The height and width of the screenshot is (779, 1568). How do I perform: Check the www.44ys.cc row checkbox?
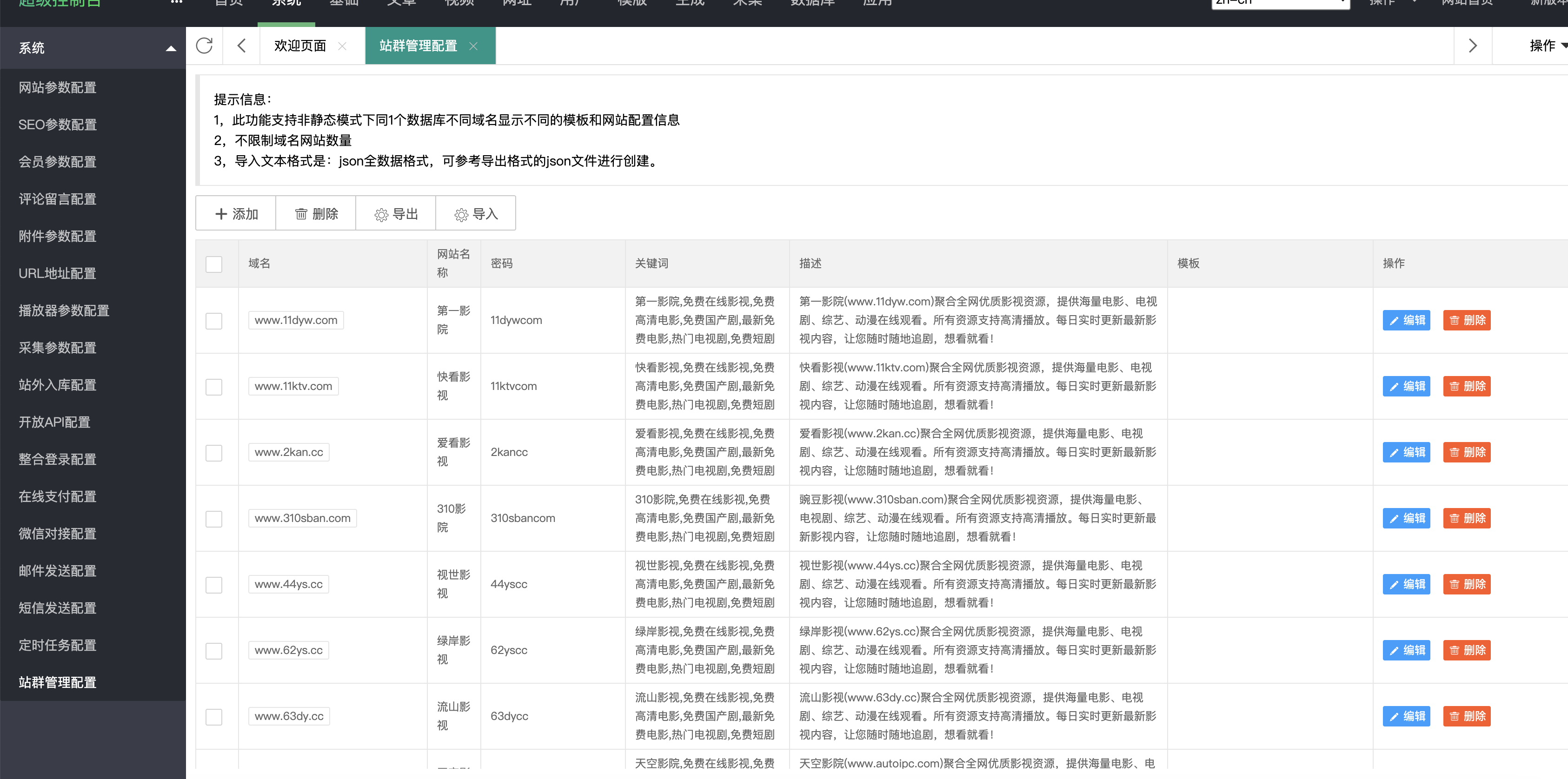click(x=213, y=585)
